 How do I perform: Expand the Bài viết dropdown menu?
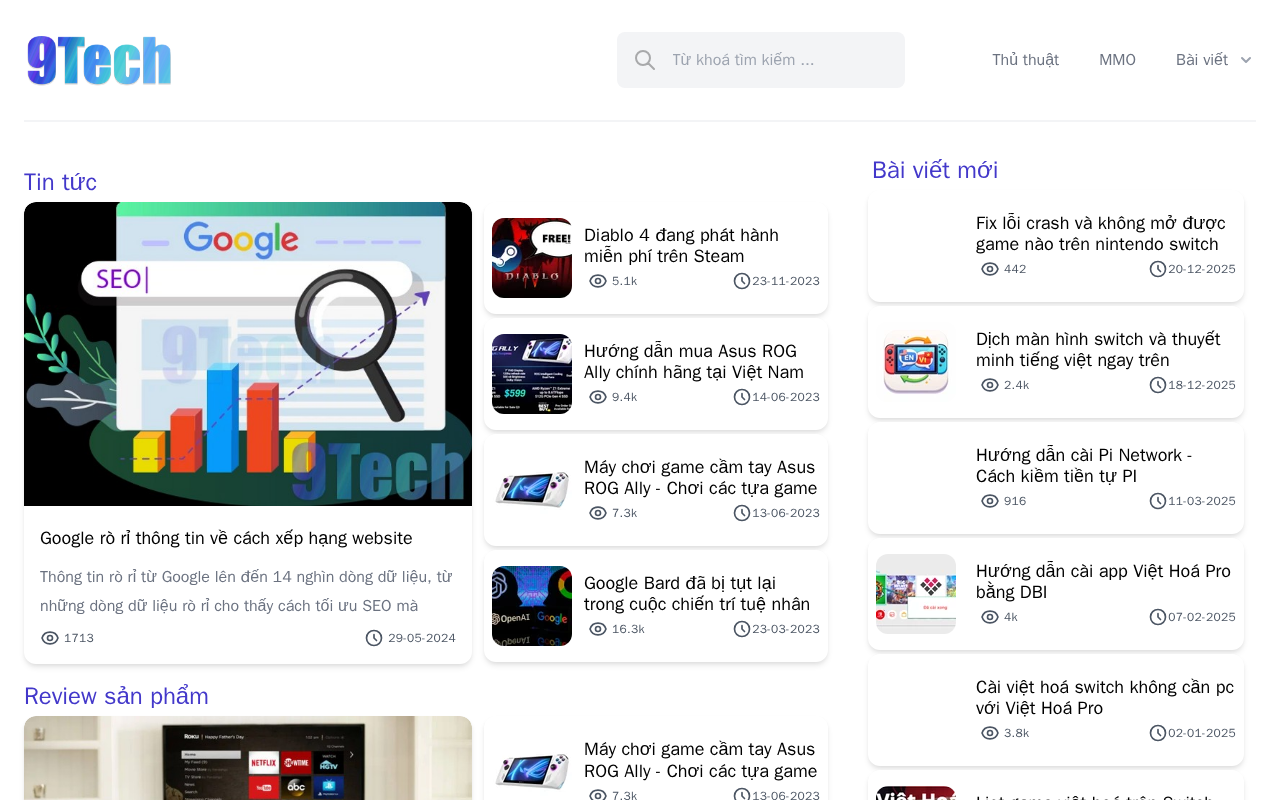pos(1214,60)
